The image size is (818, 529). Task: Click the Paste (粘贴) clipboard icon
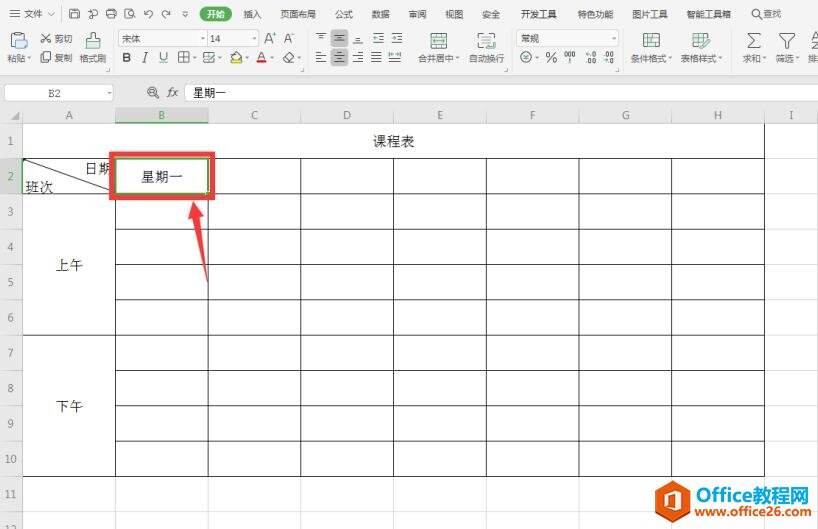point(19,41)
